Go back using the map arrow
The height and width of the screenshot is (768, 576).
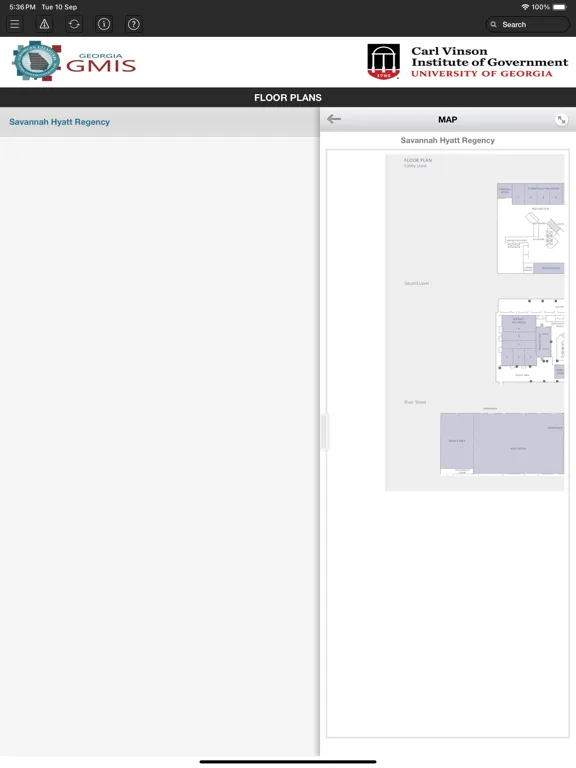pos(334,119)
